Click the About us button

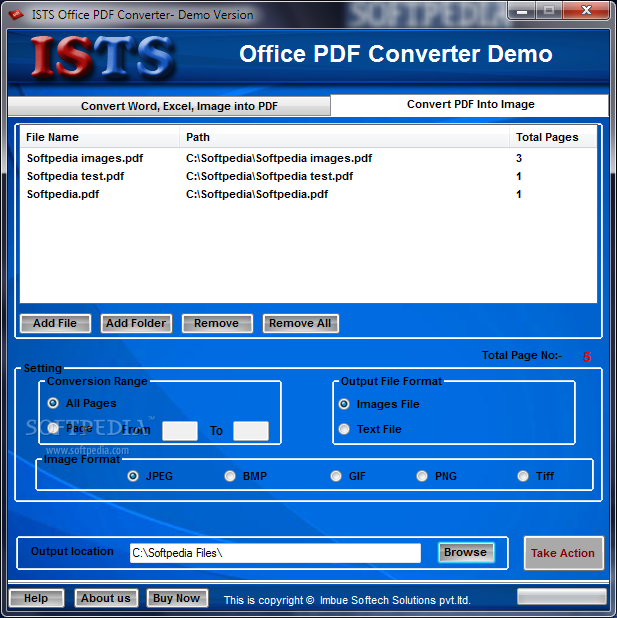pos(106,598)
